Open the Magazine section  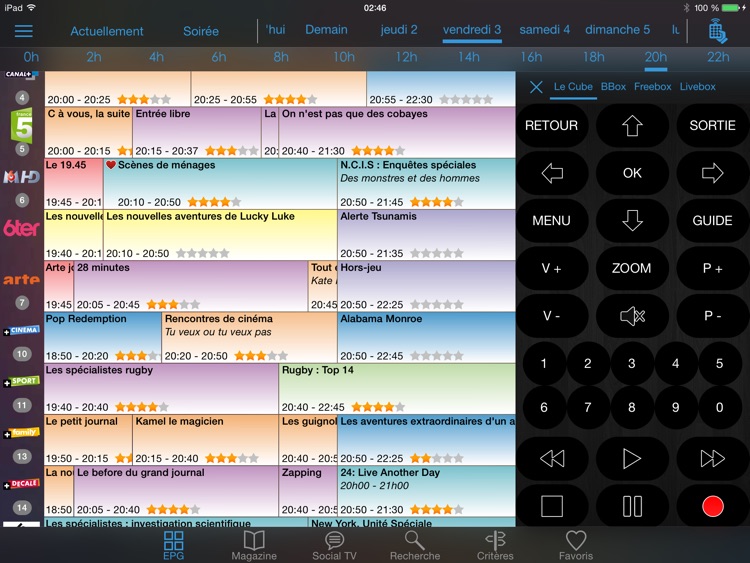pos(254,546)
